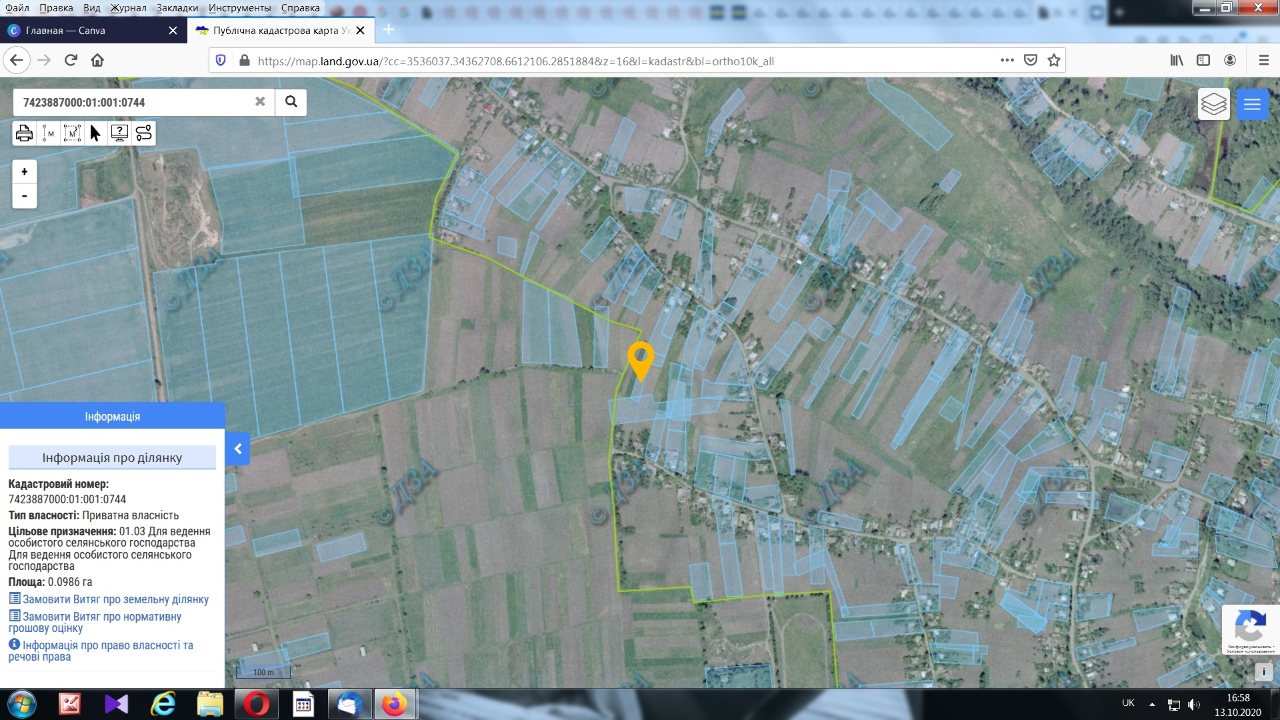The image size is (1280, 720).
Task: Select the distance measurement tool
Action: tap(48, 133)
